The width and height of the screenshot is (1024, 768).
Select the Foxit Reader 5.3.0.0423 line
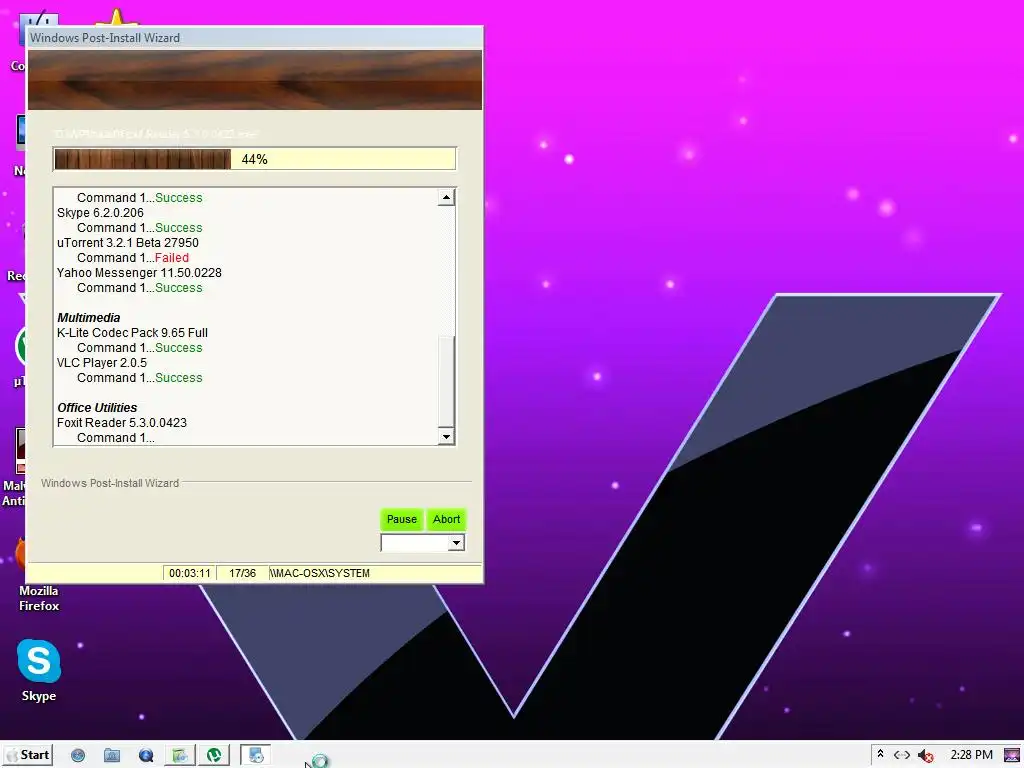[122, 423]
